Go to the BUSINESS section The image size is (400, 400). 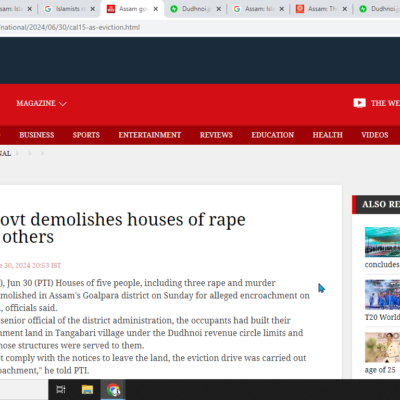(x=37, y=135)
